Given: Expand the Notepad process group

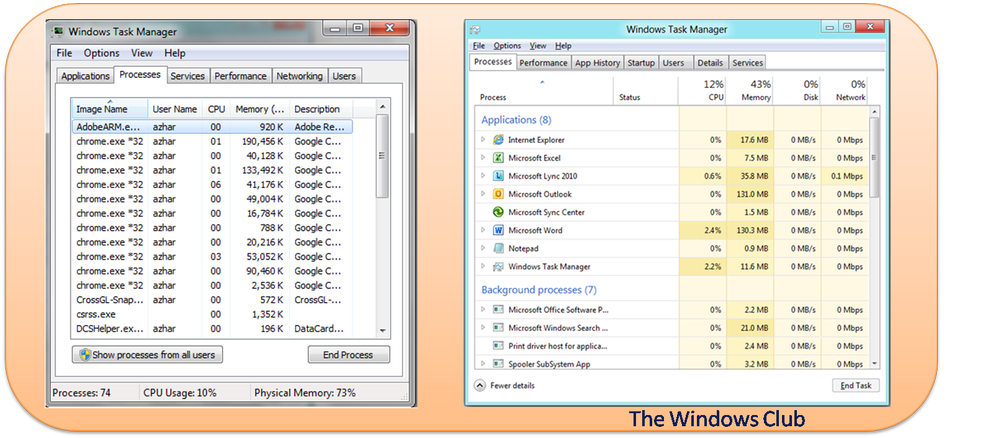Looking at the screenshot, I should click(483, 248).
